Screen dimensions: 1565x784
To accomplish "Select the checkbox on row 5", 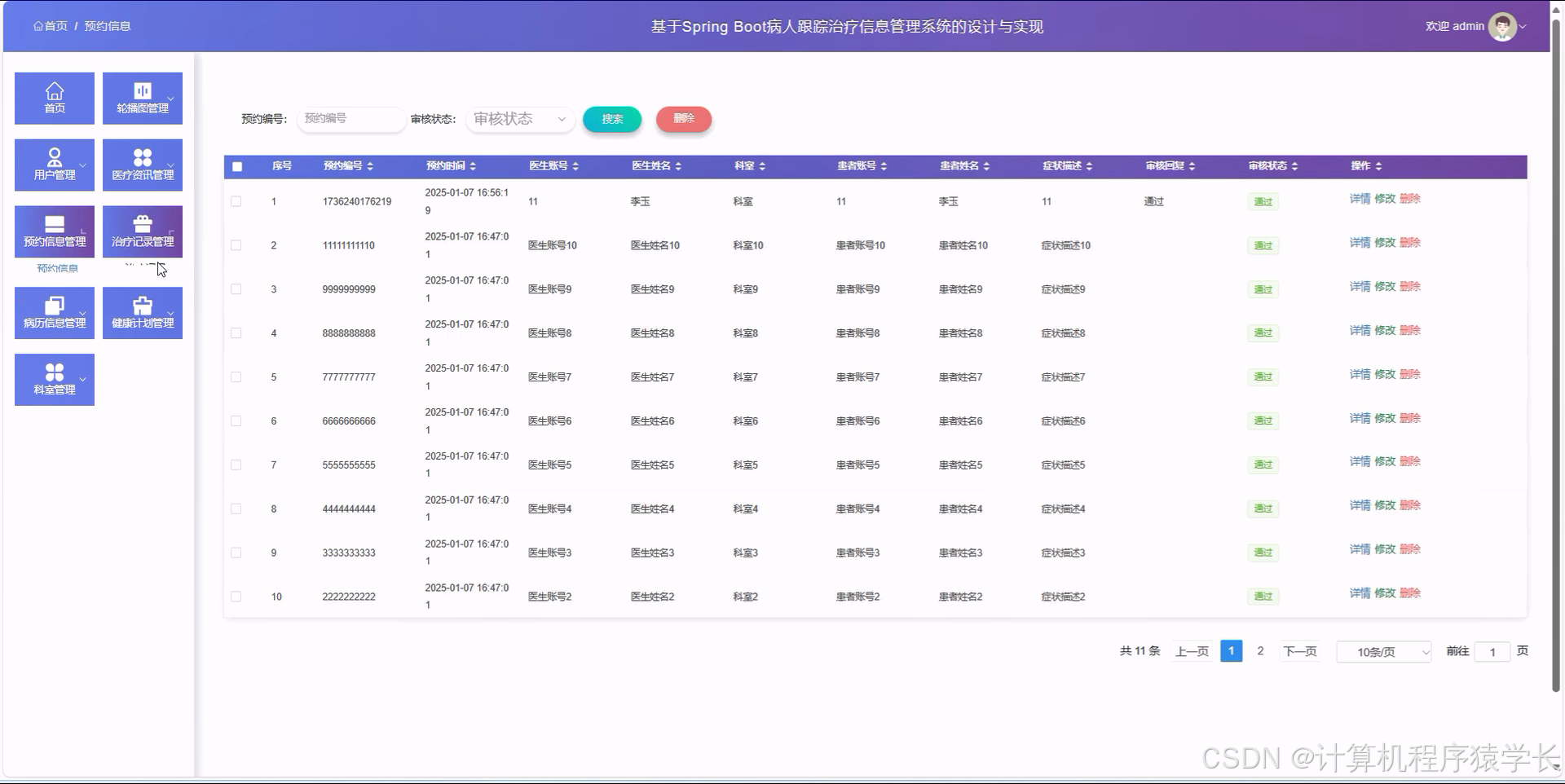I will (x=236, y=377).
